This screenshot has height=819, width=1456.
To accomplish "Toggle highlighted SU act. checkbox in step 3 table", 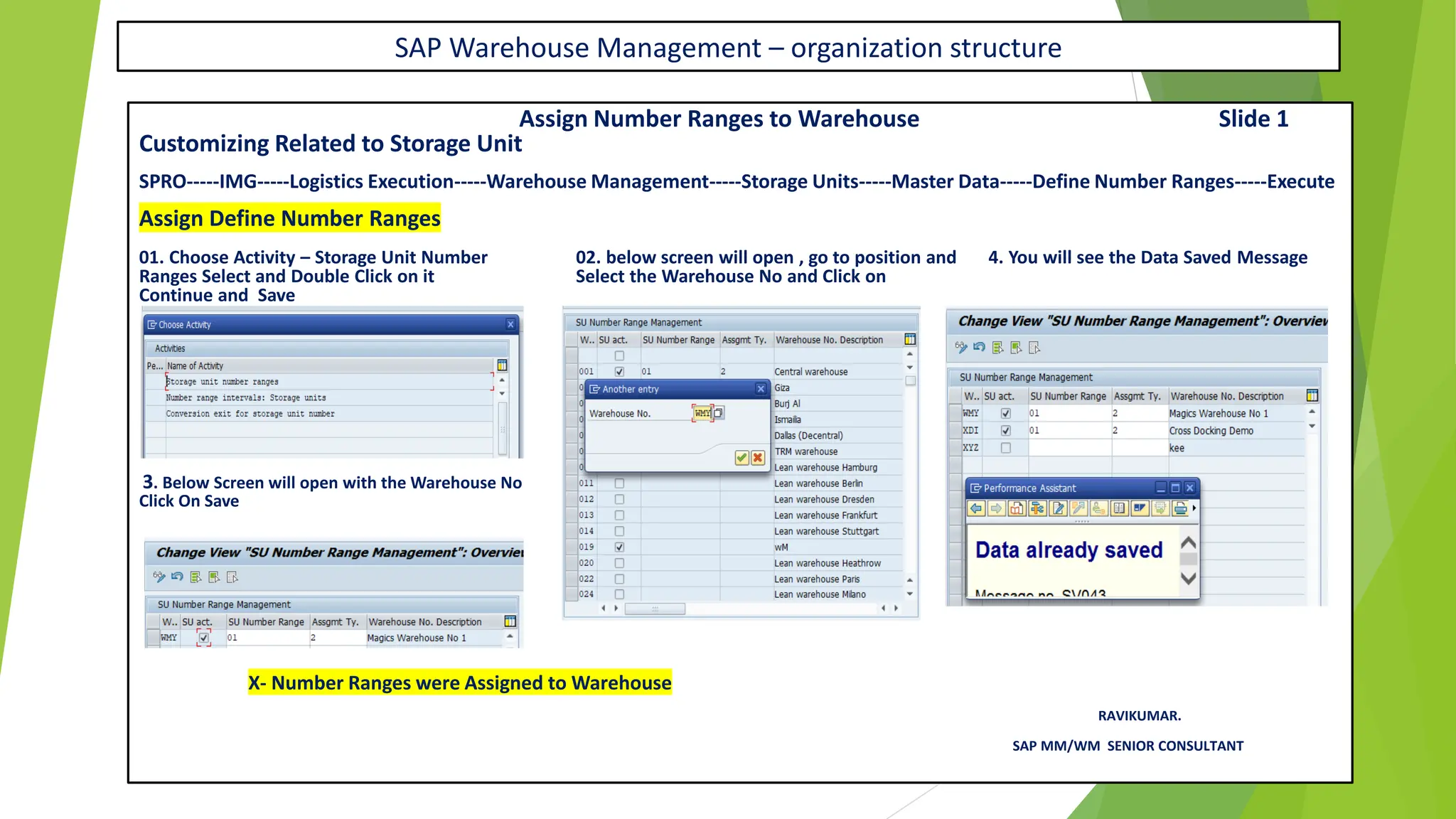I will [204, 638].
